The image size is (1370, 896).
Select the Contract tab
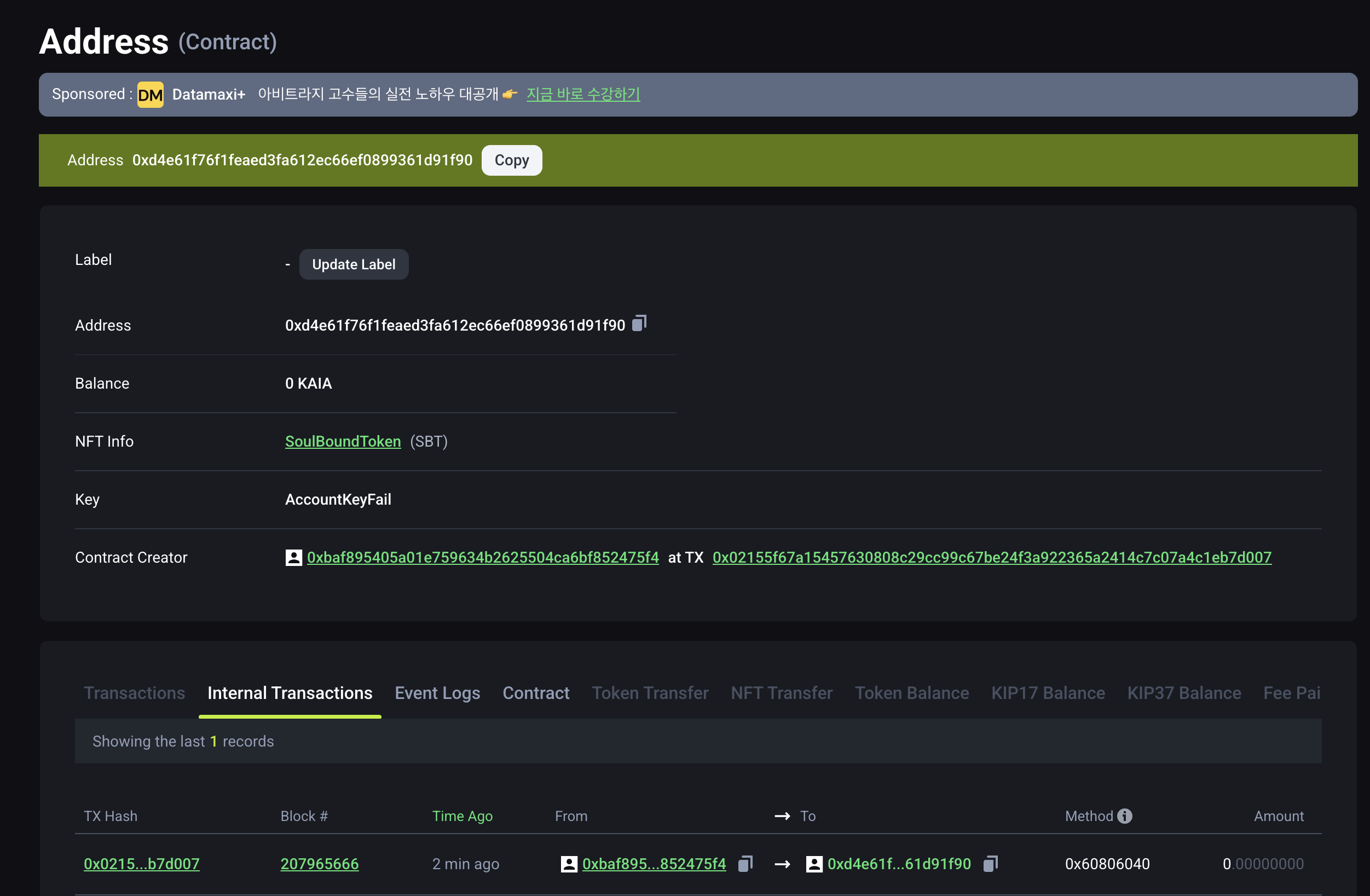(x=535, y=693)
